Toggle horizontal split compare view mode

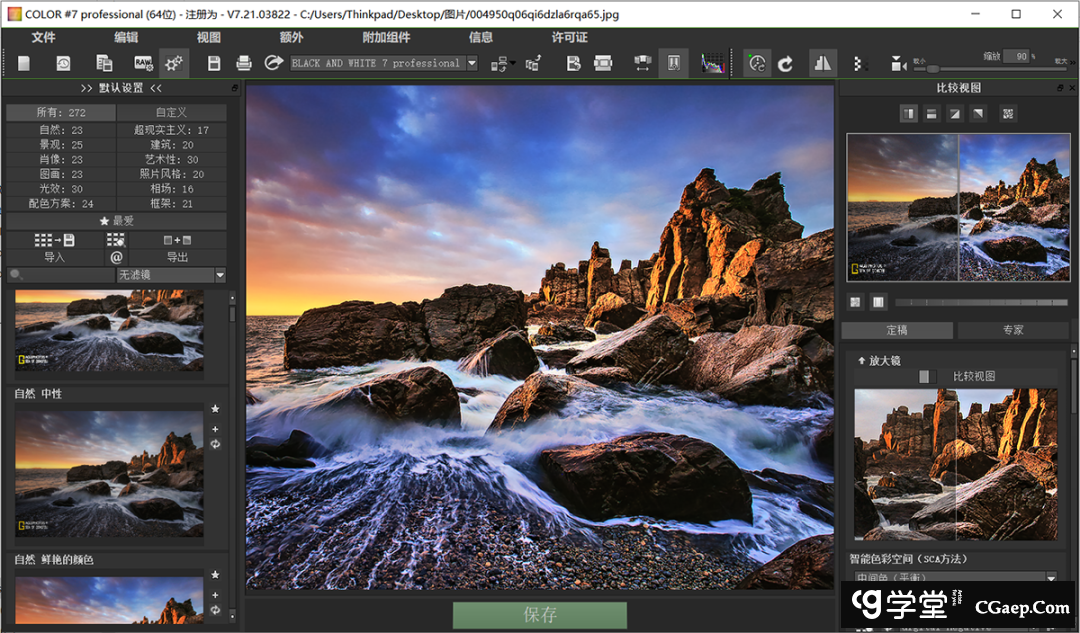(931, 113)
